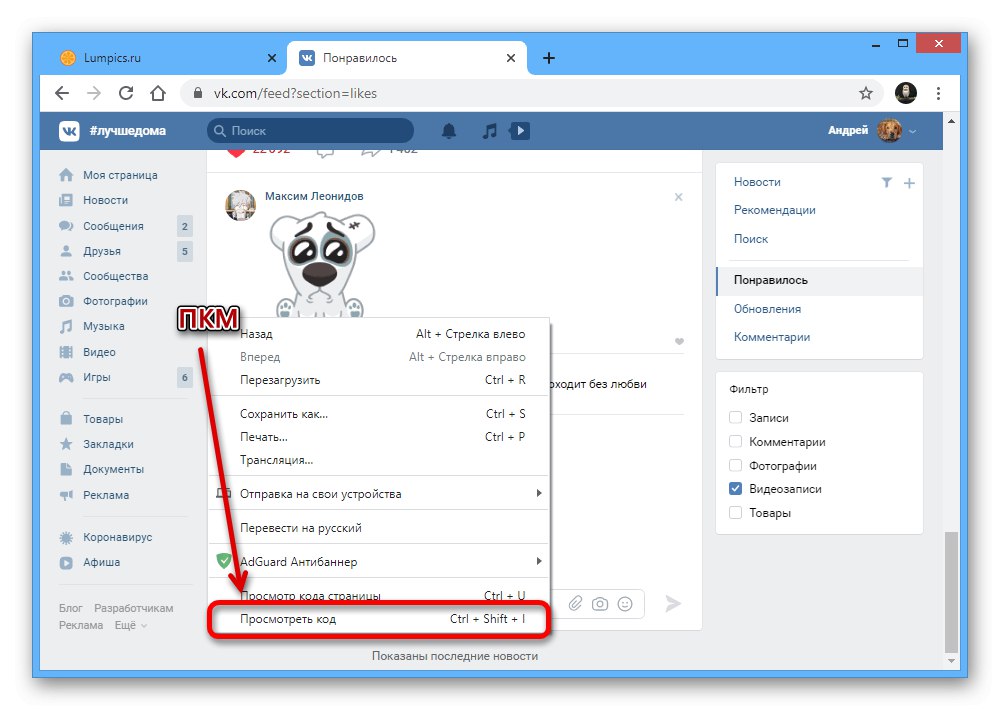Attach a file with the paperclip icon
The image size is (1000, 710).
[x=575, y=603]
